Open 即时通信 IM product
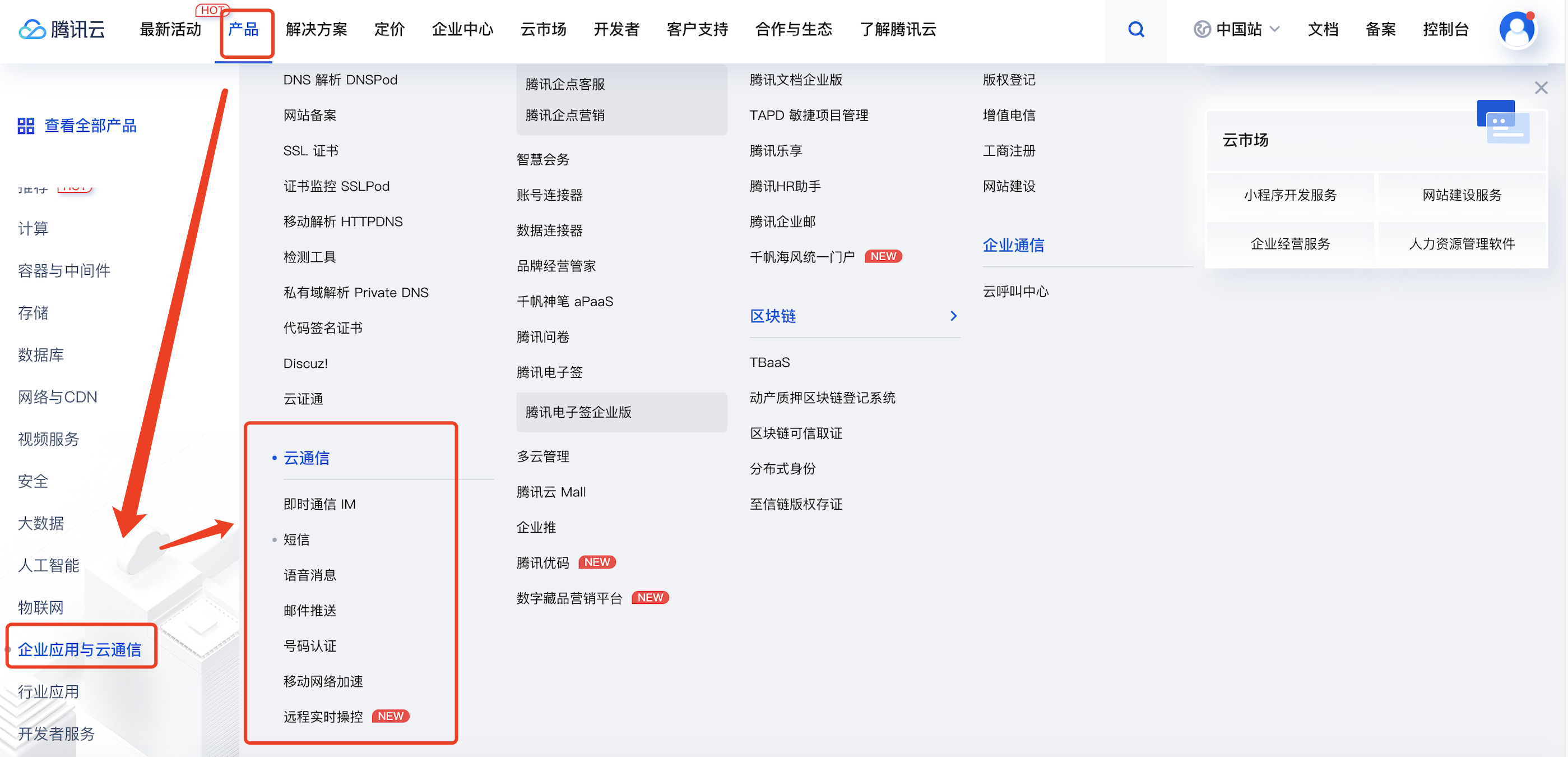The height and width of the screenshot is (757, 1568). point(319,503)
